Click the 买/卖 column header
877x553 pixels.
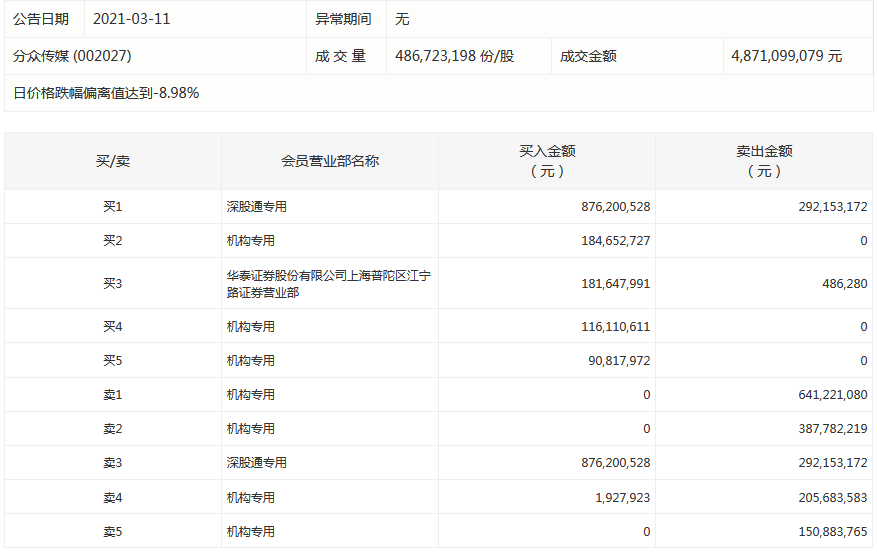click(112, 161)
